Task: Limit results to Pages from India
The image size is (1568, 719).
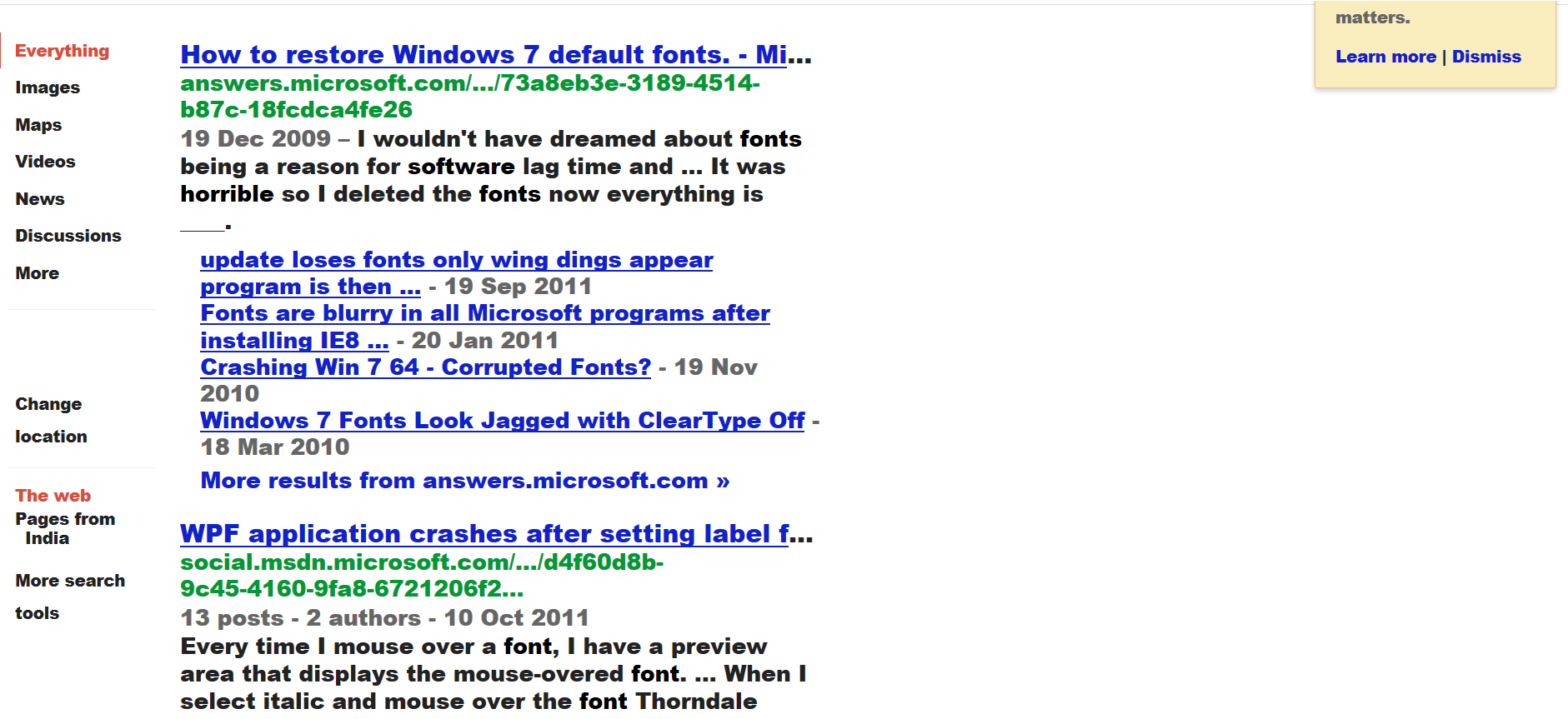Action: point(65,528)
